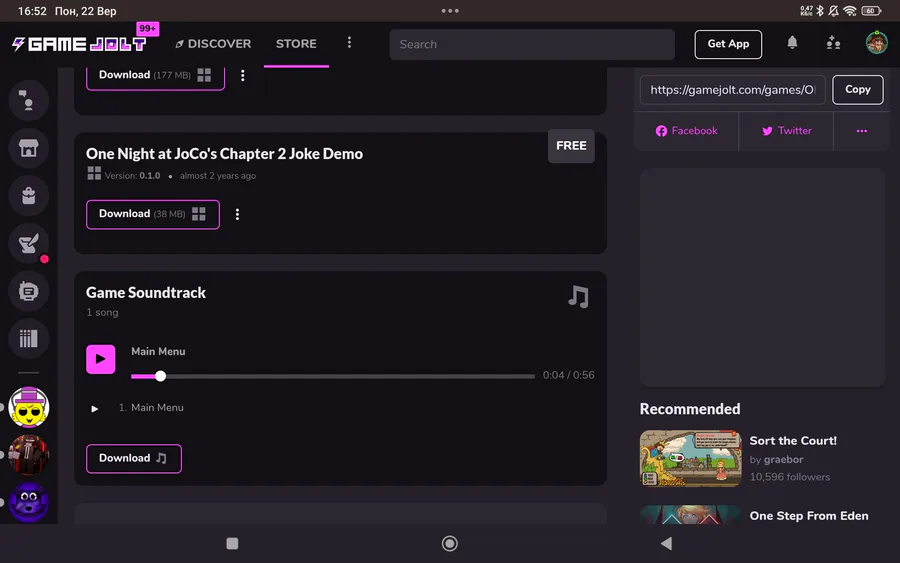The height and width of the screenshot is (563, 900).
Task: Open the notifications bell
Action: [792, 42]
